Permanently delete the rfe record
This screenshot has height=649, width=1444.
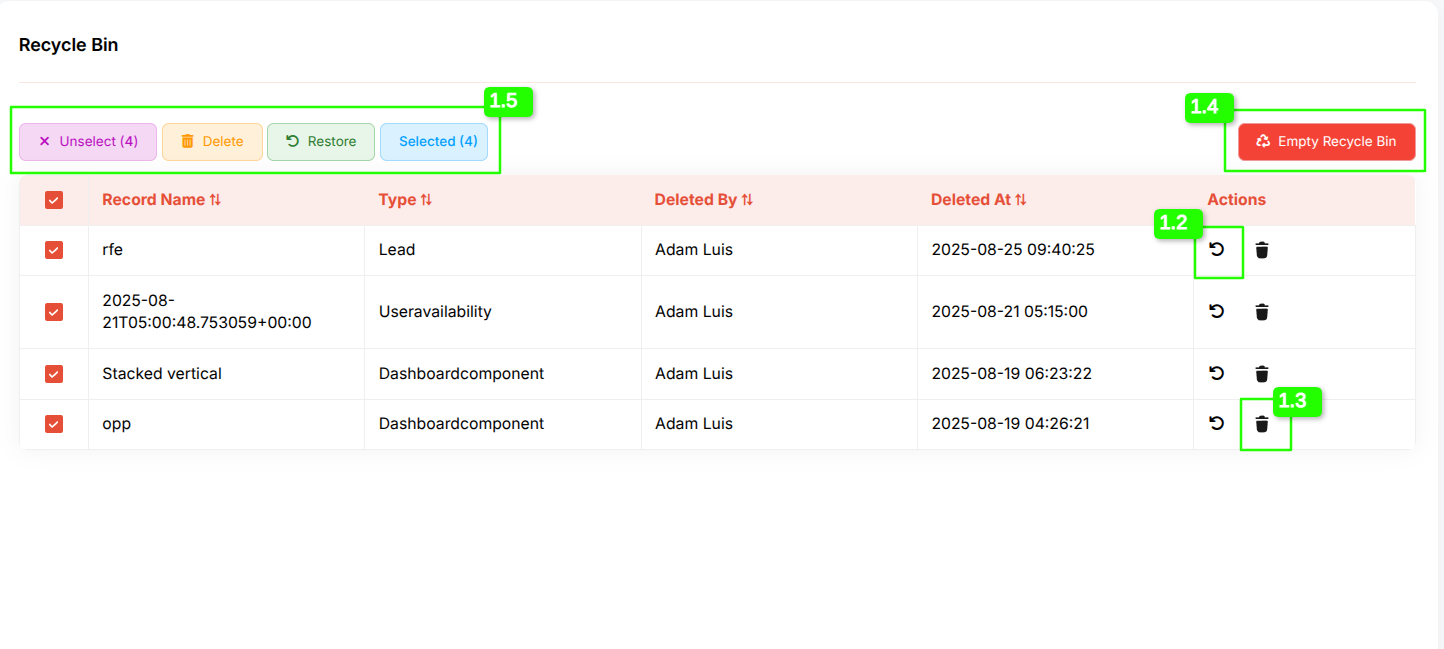(x=1262, y=250)
